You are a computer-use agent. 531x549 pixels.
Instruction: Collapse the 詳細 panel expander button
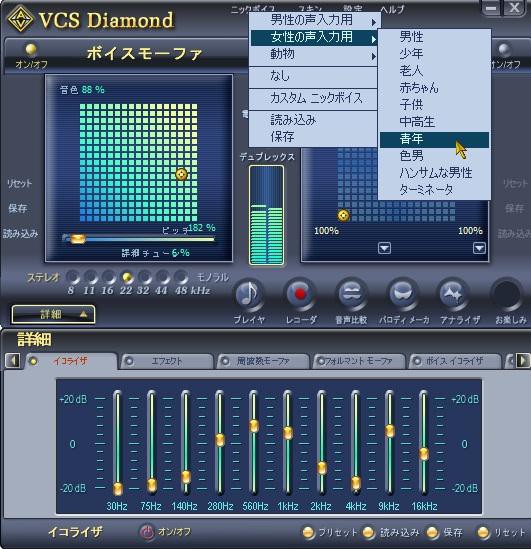(53, 314)
